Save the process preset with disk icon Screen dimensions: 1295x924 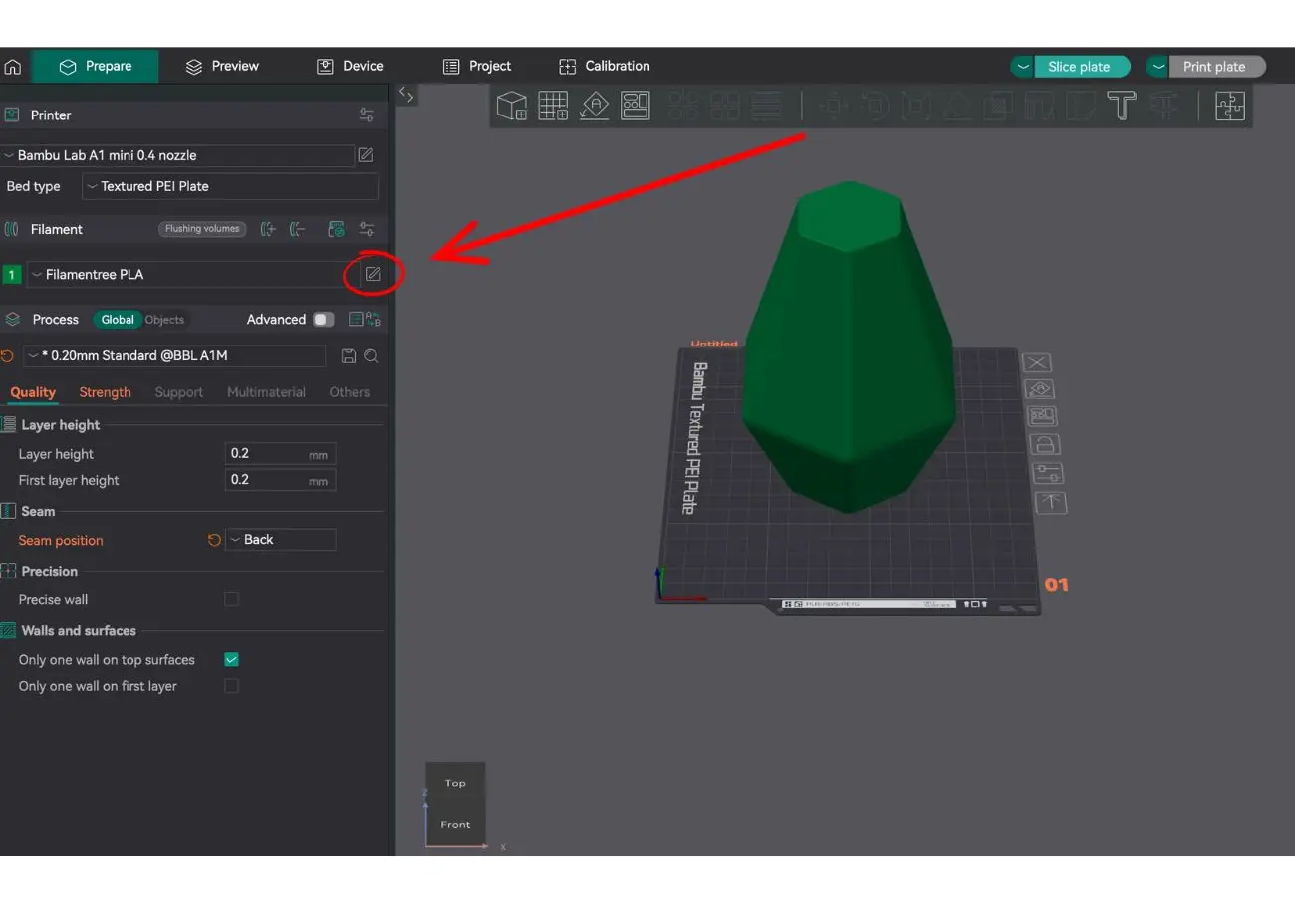(x=349, y=356)
